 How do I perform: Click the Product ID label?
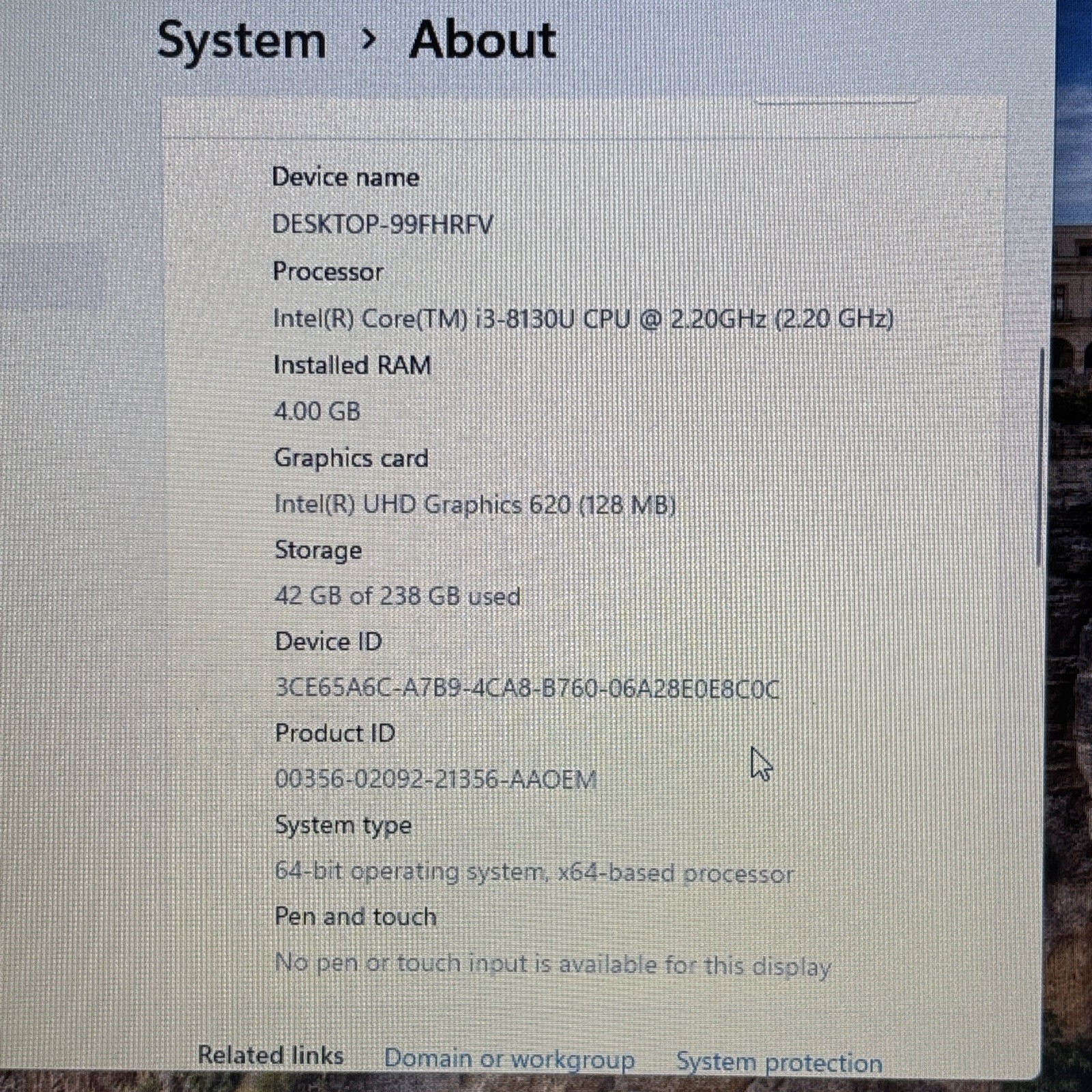[x=335, y=734]
